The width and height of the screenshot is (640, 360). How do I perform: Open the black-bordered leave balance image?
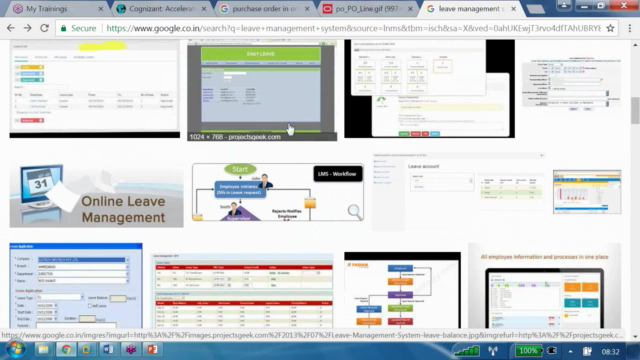(x=429, y=89)
